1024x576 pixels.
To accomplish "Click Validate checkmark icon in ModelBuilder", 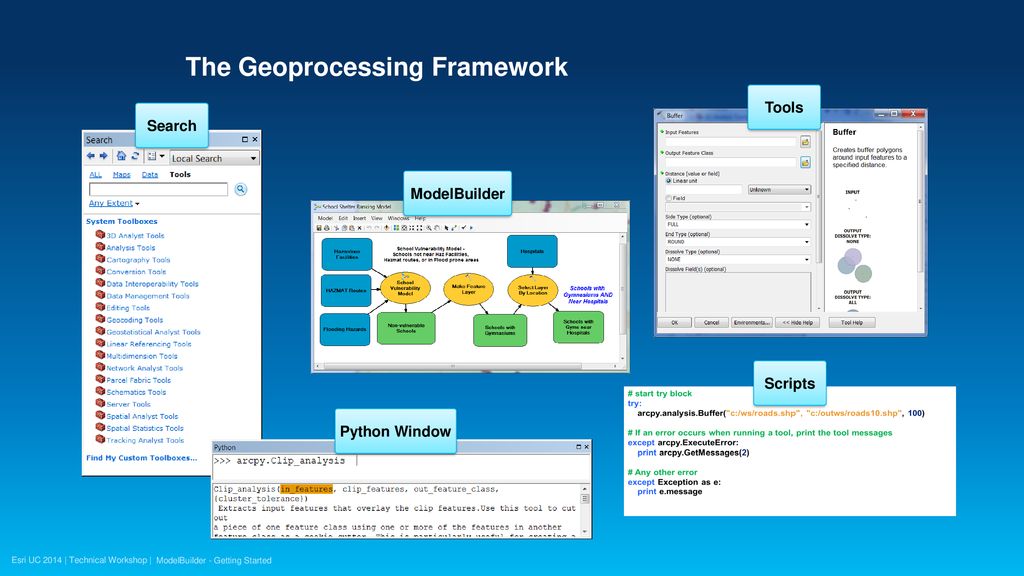I will pos(463,228).
